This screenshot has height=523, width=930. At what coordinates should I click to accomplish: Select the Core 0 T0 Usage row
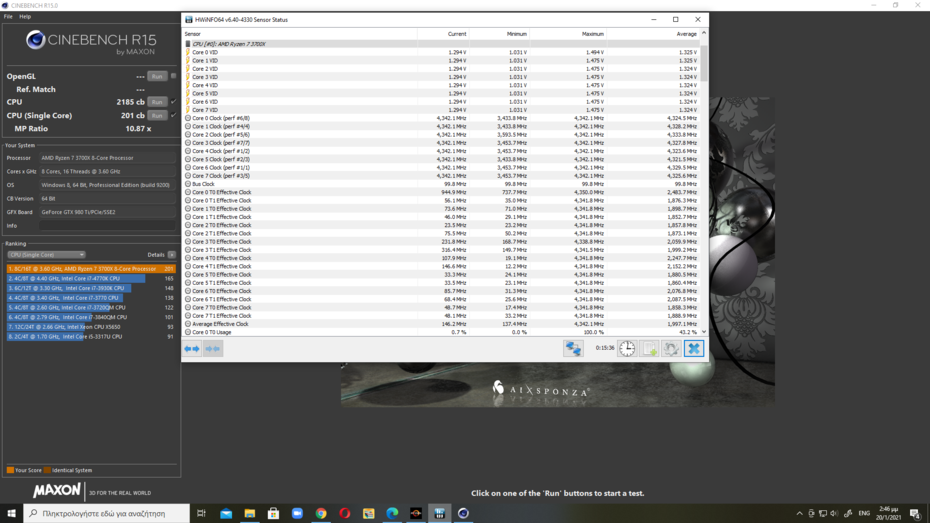coord(442,332)
